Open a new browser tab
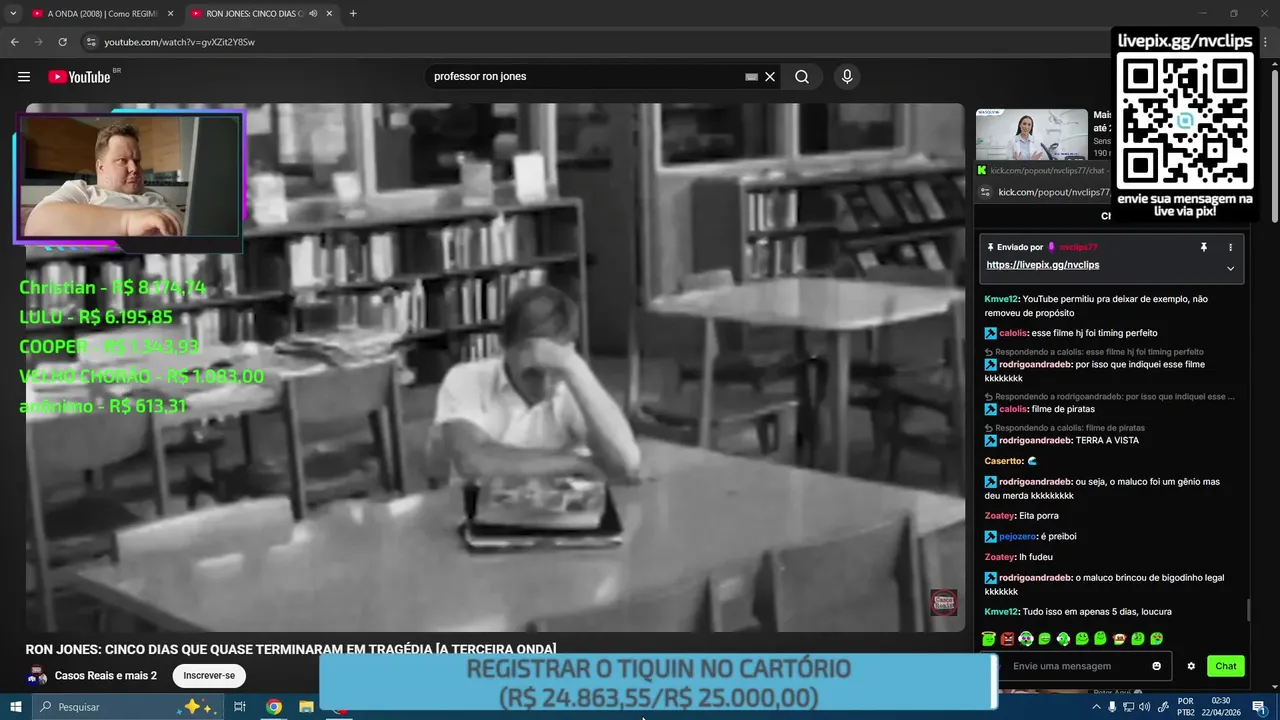1280x720 pixels. point(353,14)
